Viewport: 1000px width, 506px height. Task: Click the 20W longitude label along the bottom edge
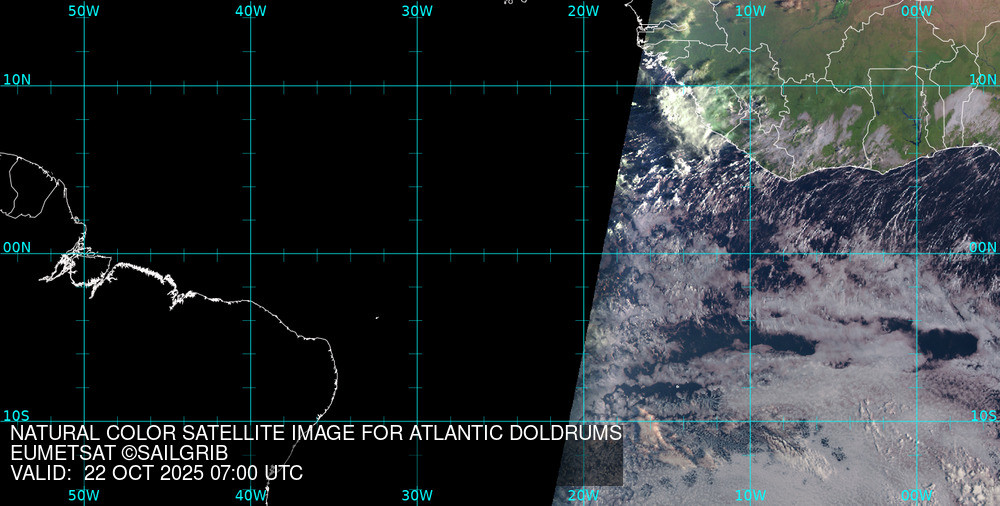[583, 495]
